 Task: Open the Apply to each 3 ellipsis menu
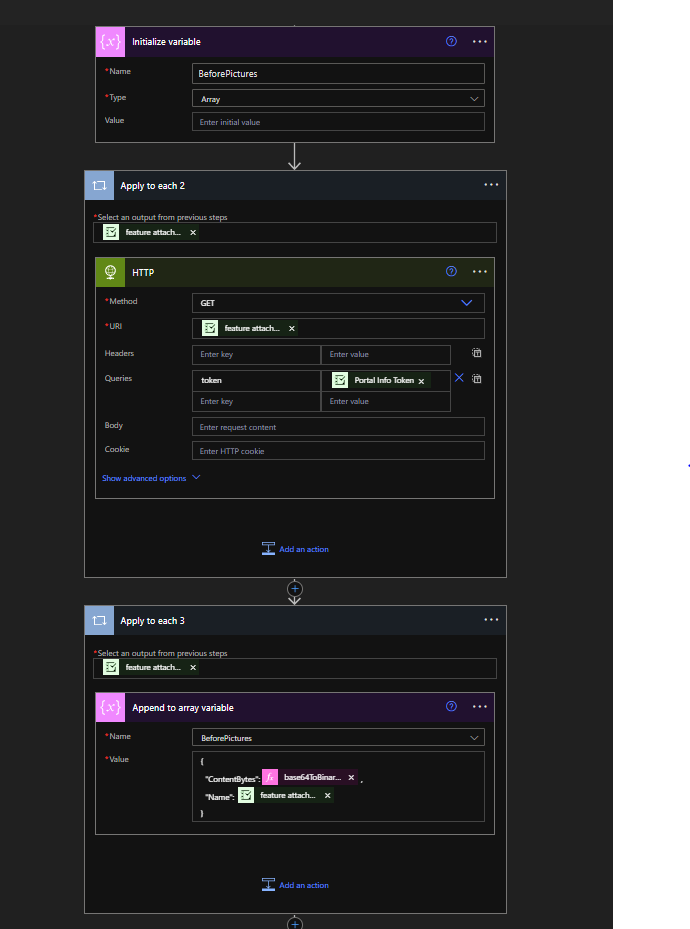(x=491, y=620)
